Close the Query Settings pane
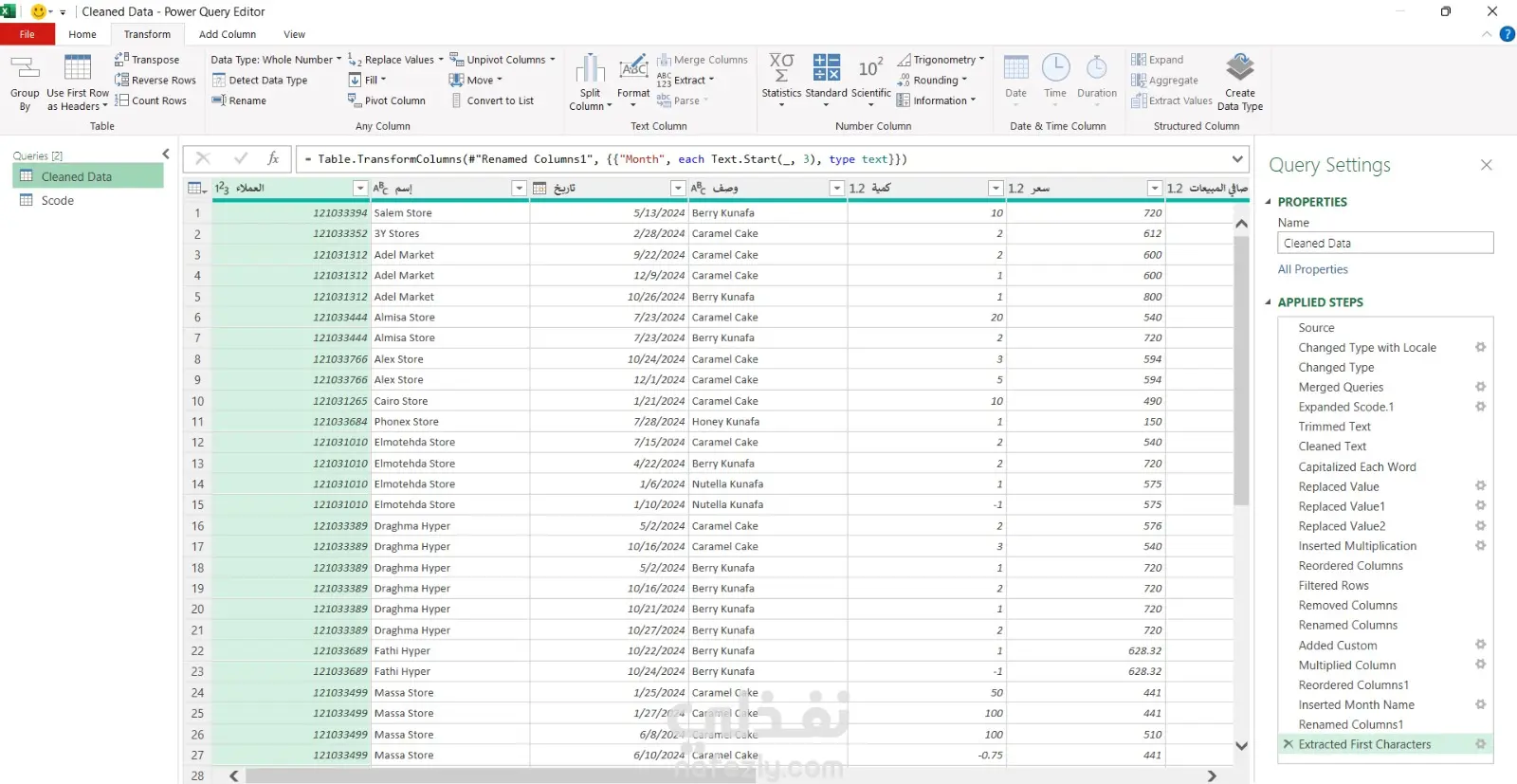 [1486, 165]
